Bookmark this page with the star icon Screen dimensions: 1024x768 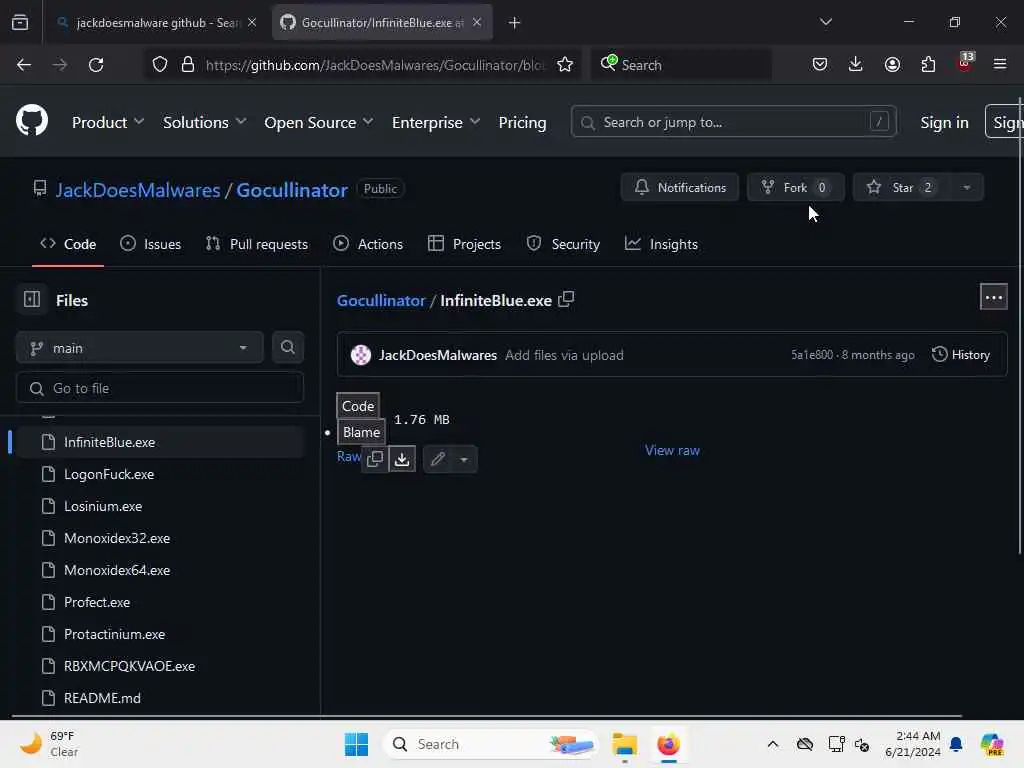565,65
